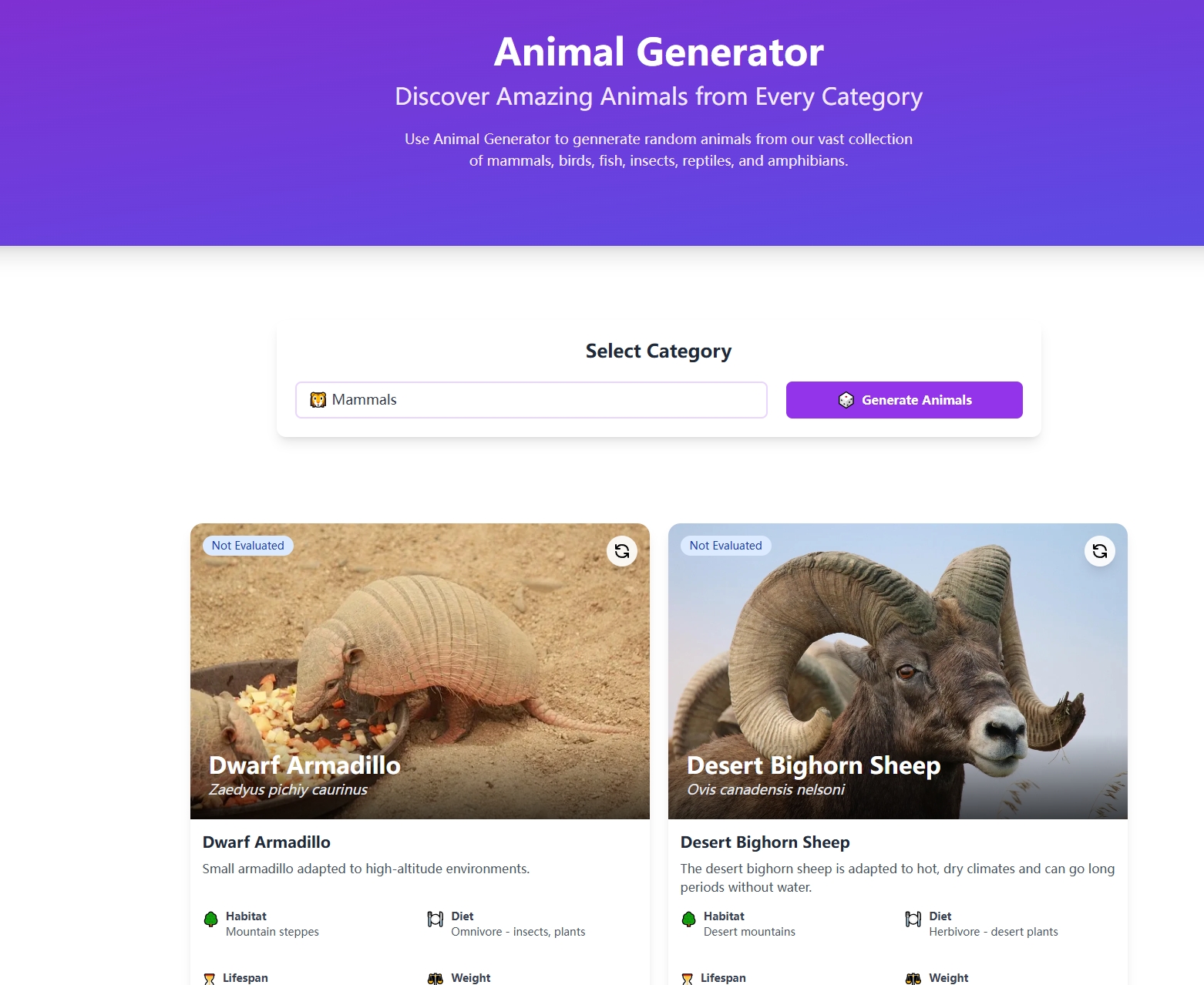
Task: Select the Desert Bighorn Sheep card heading
Action: point(765,842)
